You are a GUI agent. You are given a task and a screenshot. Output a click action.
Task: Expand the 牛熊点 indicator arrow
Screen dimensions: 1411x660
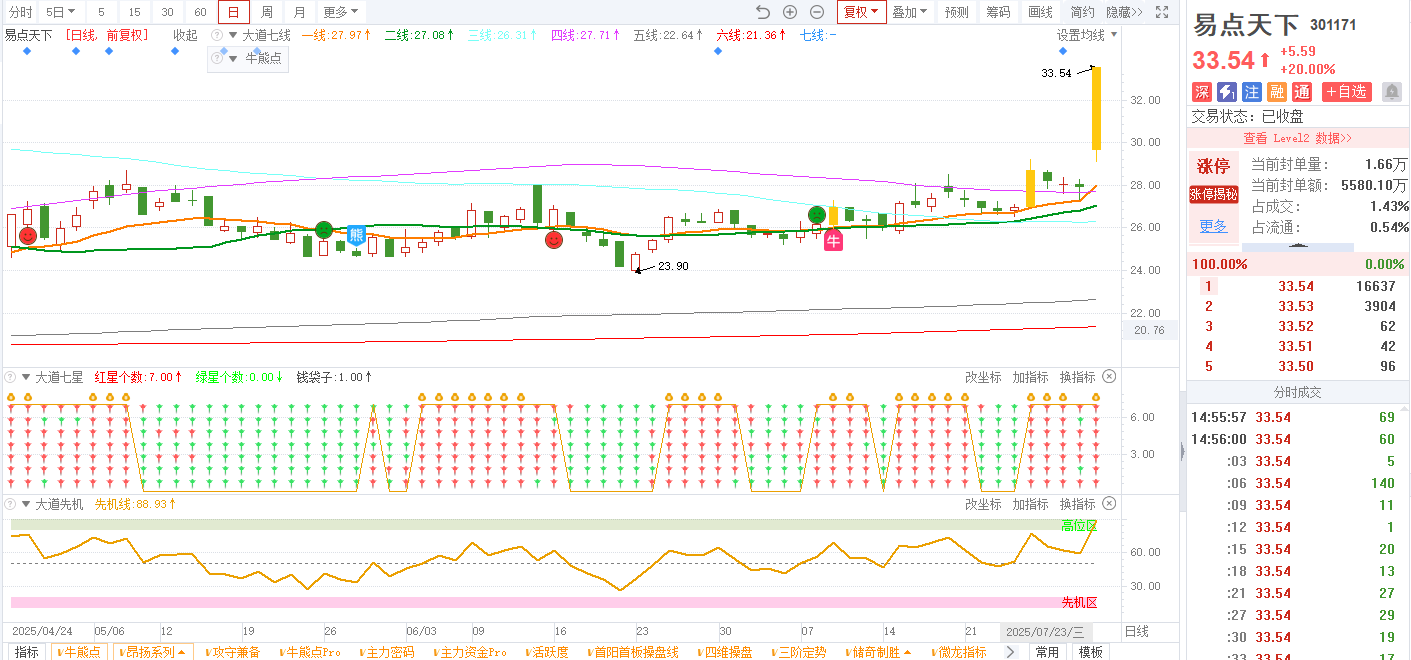[x=234, y=58]
